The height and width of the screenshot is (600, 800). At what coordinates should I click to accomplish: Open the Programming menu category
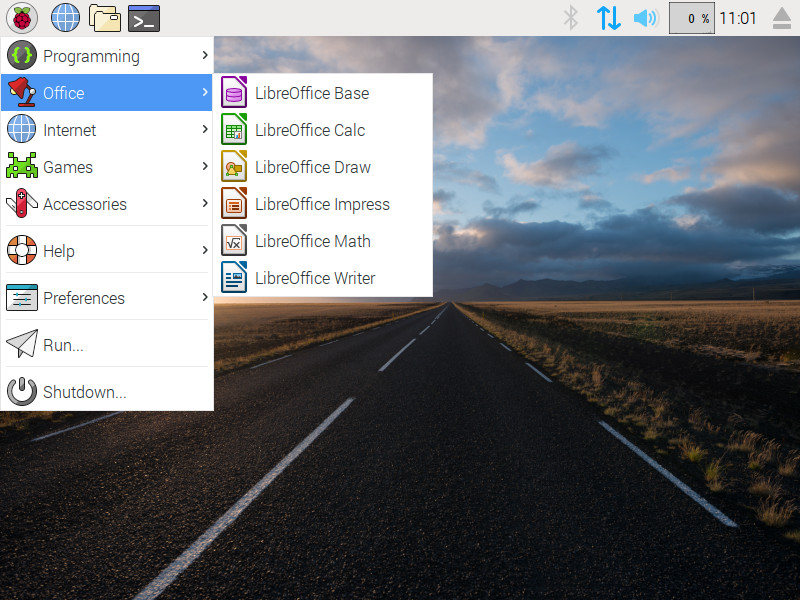(x=107, y=55)
